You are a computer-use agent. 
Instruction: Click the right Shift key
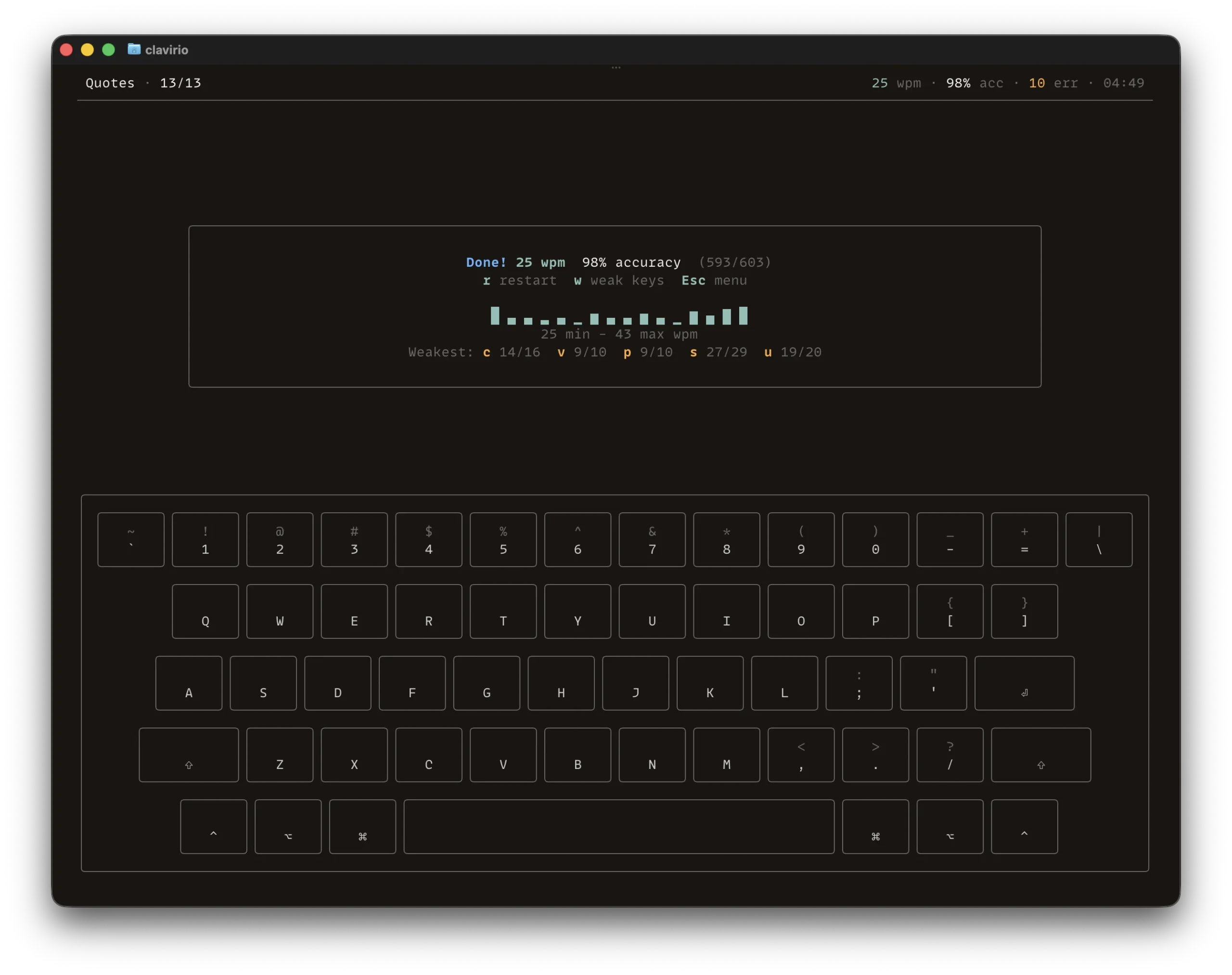click(x=1040, y=754)
